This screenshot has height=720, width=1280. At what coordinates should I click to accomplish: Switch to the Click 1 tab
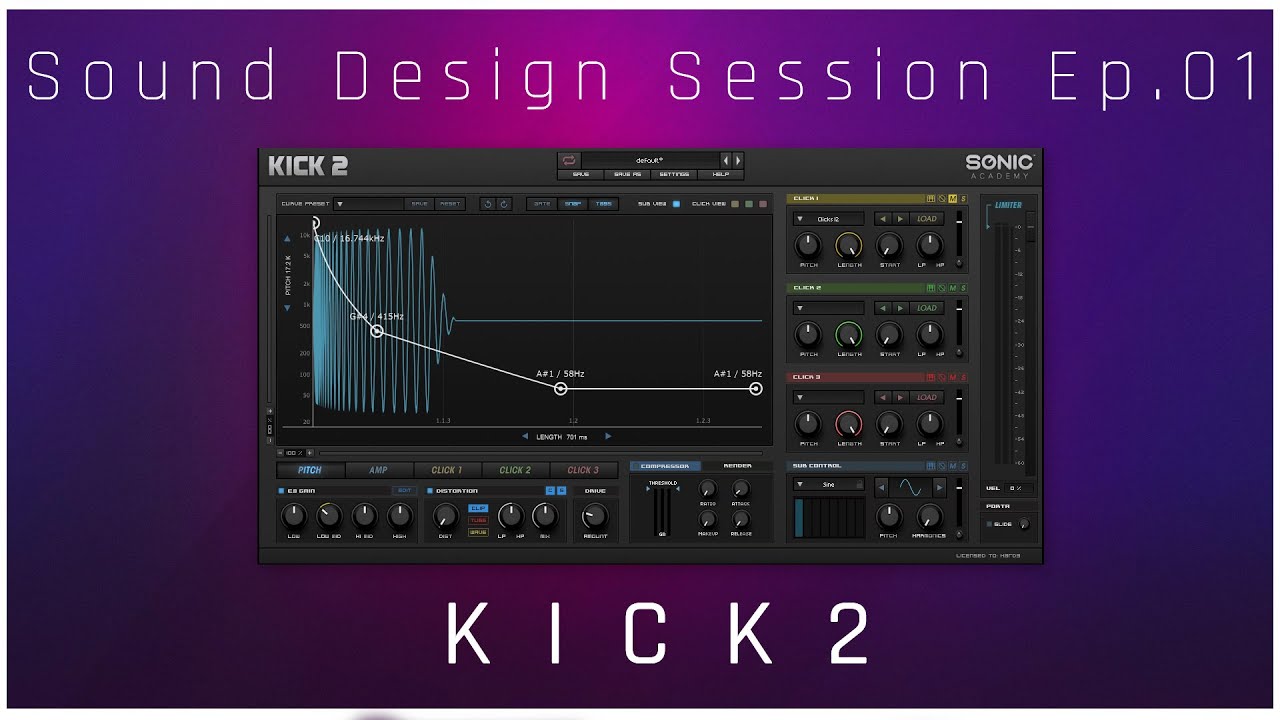click(x=447, y=470)
